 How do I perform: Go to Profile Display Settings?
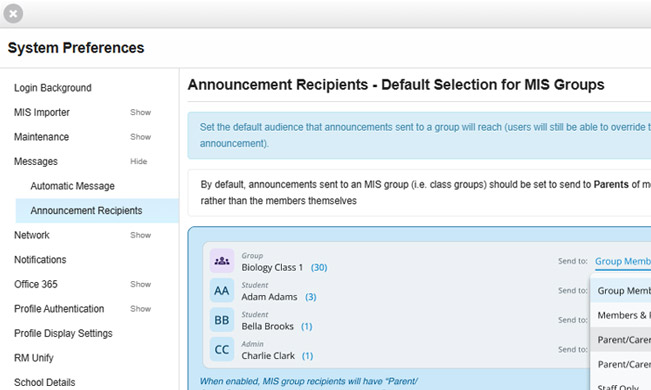point(63,334)
